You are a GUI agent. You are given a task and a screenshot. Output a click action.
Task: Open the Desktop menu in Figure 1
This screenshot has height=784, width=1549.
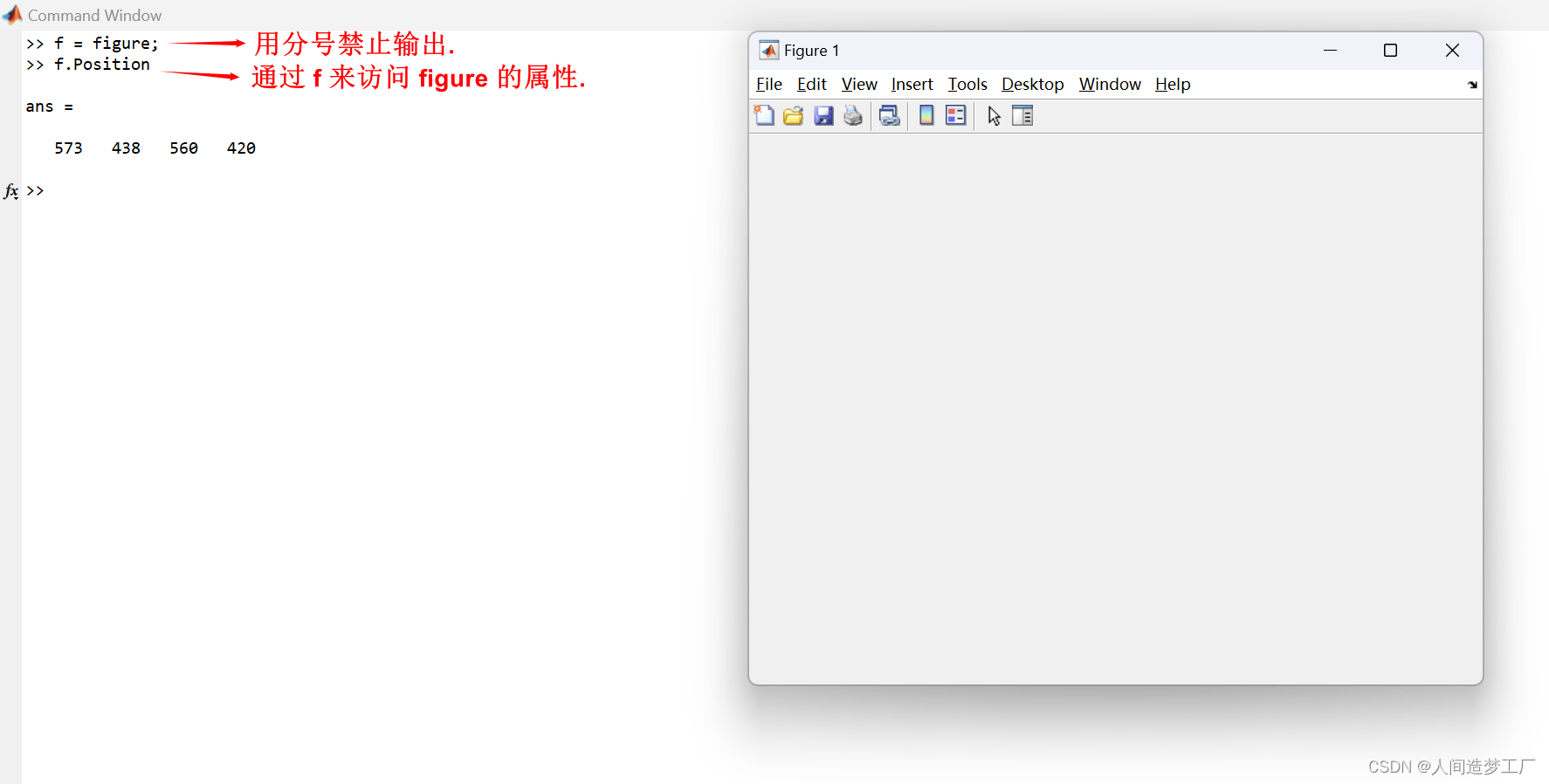click(x=1032, y=85)
